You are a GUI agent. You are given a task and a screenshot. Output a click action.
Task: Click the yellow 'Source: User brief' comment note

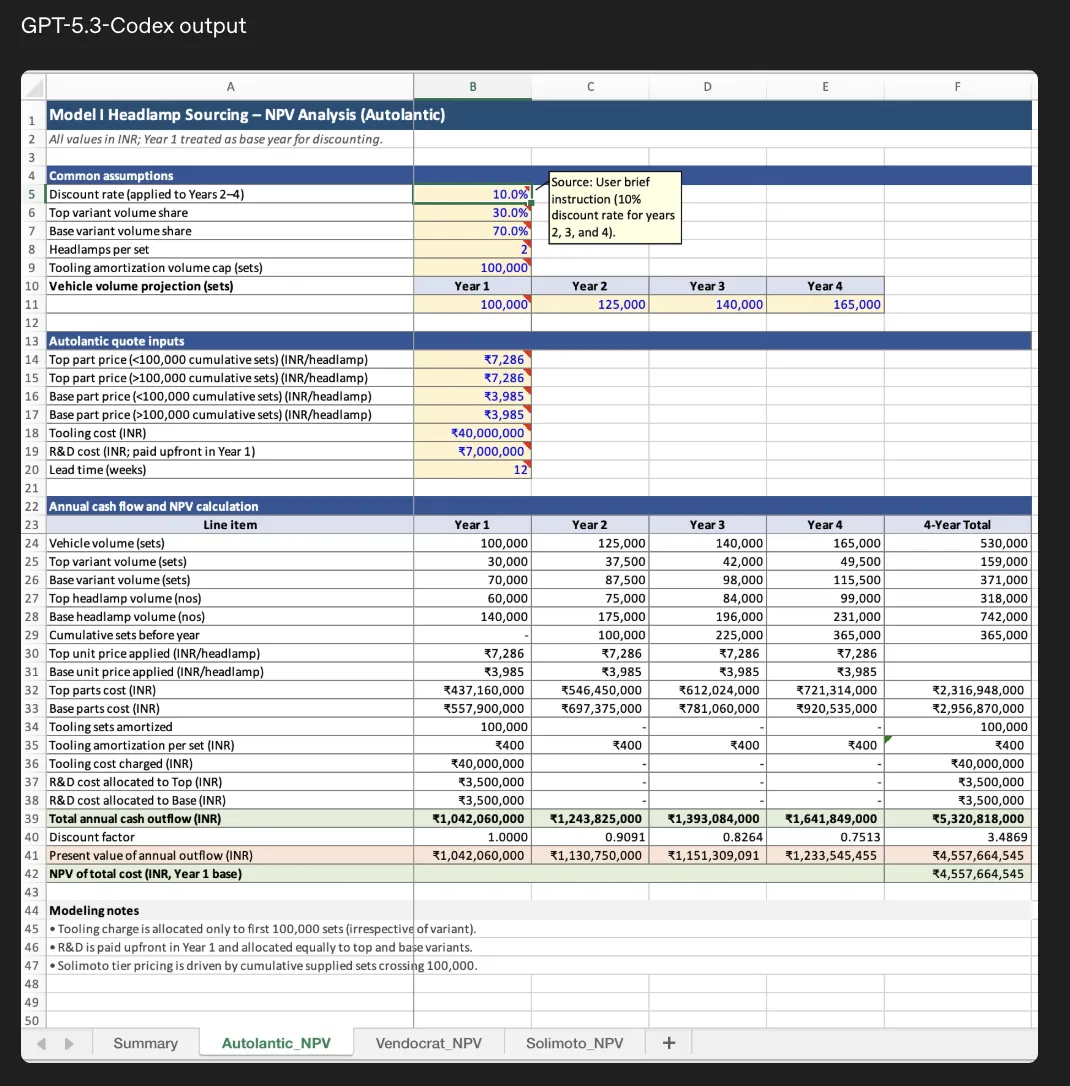coord(615,207)
